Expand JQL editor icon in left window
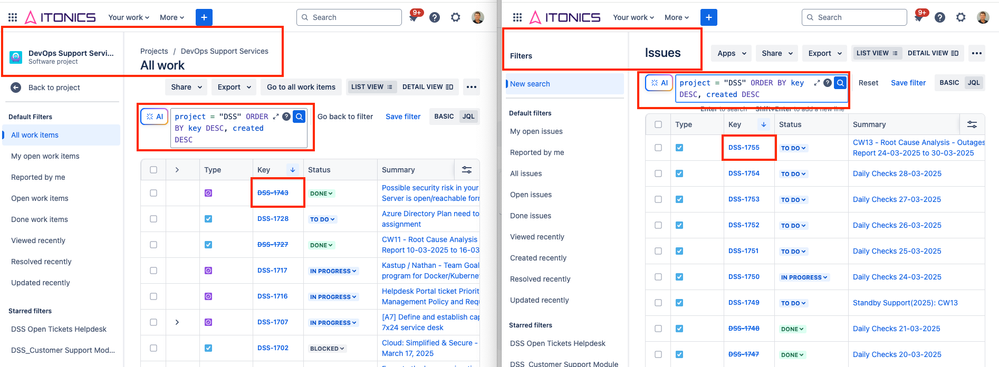The width and height of the screenshot is (999, 367). click(276, 117)
